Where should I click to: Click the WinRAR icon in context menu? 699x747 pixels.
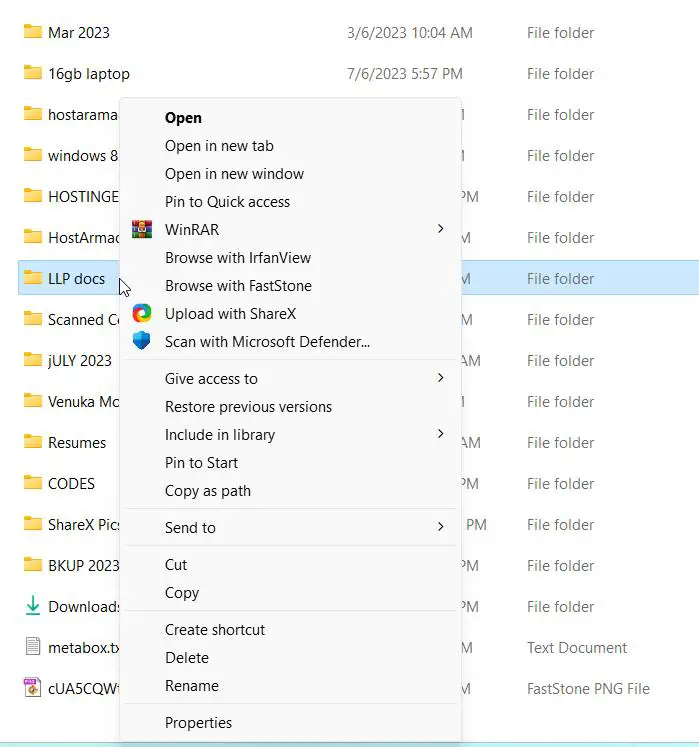coord(142,229)
